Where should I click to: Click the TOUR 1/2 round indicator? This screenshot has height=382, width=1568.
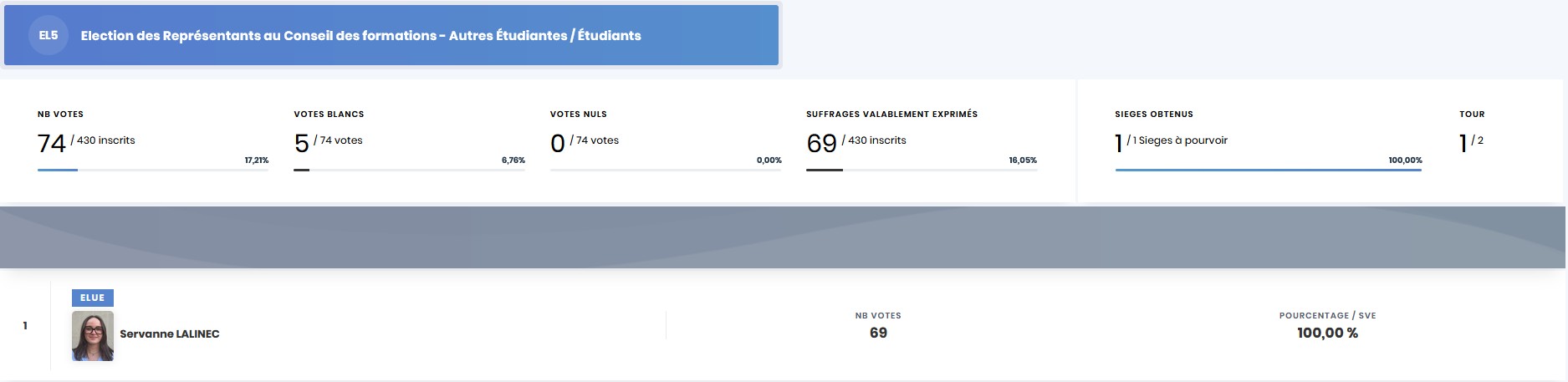coord(1470,143)
